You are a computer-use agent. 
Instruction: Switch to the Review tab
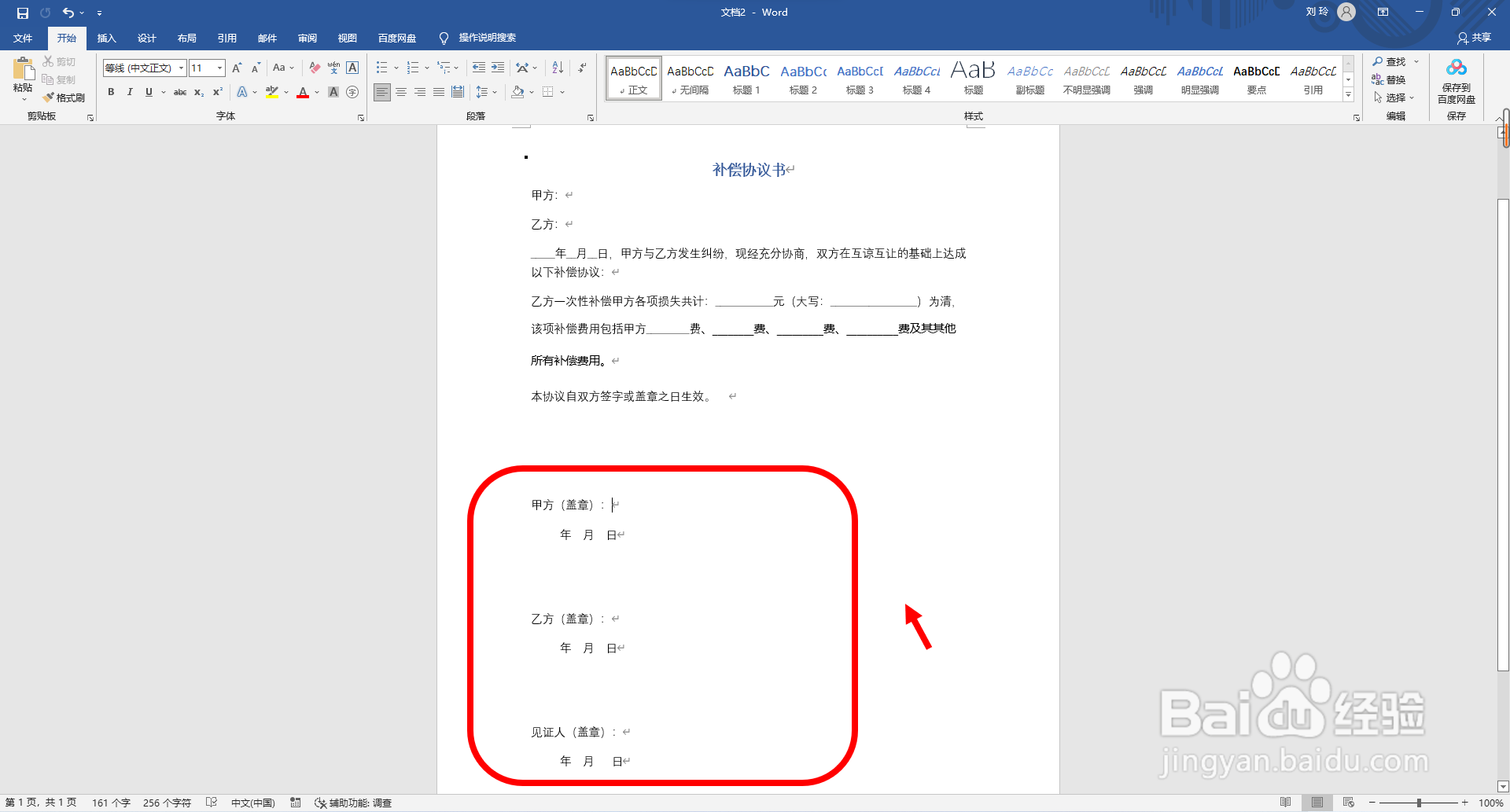tap(307, 38)
